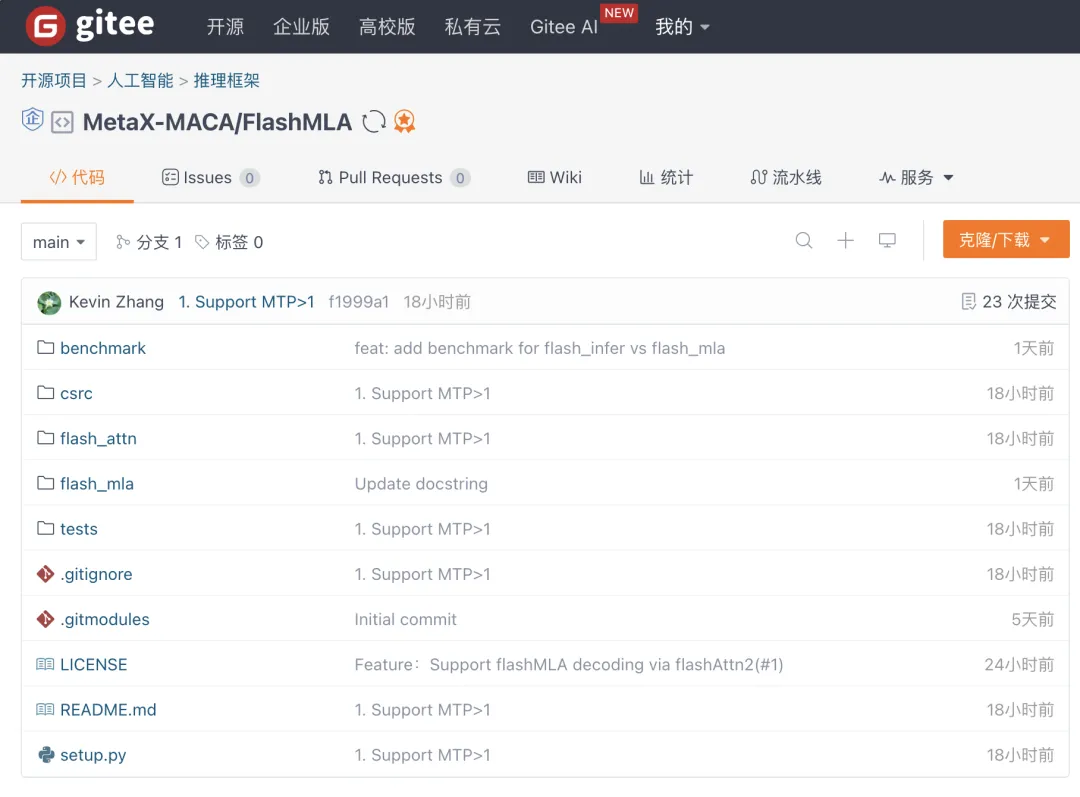Viewport: 1080px width, 797px height.
Task: Open the .gitmodules file name
Action: pos(105,619)
